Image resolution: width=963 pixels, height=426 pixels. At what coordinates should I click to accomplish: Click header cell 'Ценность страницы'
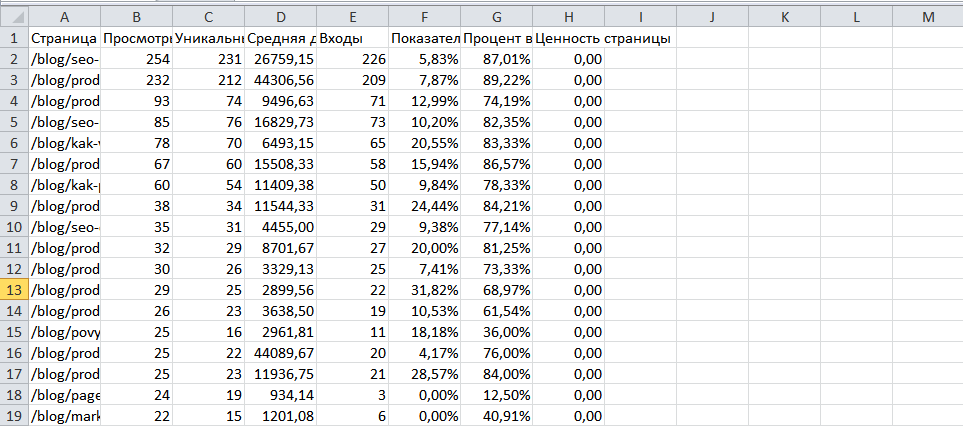click(569, 38)
